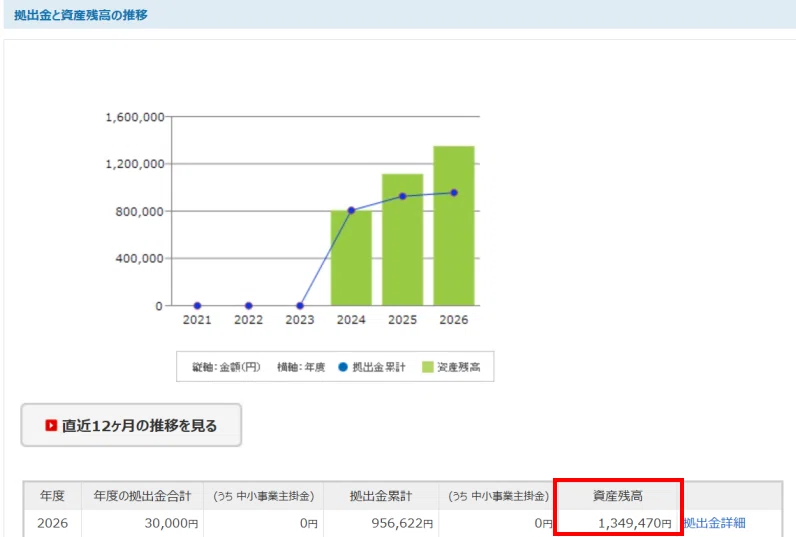The width and height of the screenshot is (796, 537).
Task: Click the 資産残高 column header
Action: tap(618, 496)
